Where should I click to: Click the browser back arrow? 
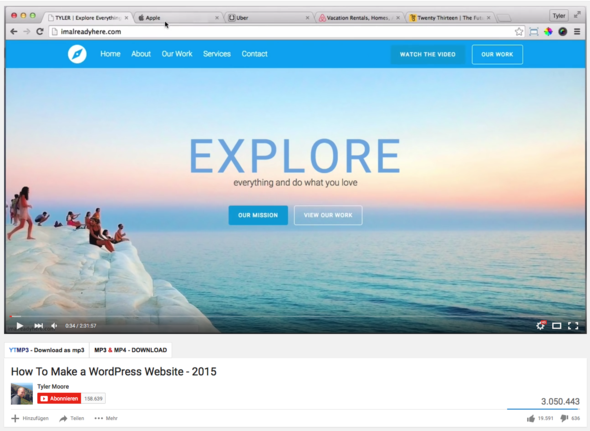14,32
